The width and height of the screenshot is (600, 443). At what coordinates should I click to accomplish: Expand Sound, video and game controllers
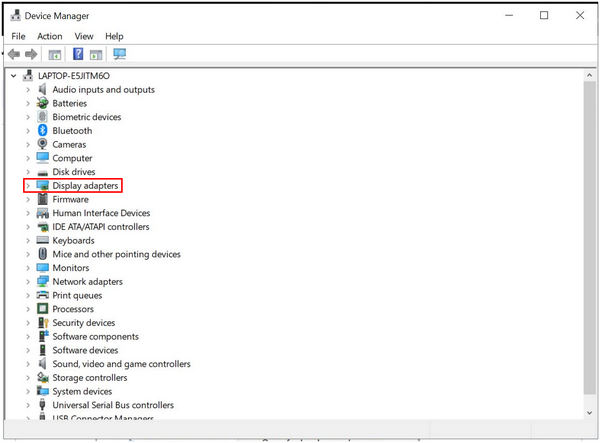(28, 365)
